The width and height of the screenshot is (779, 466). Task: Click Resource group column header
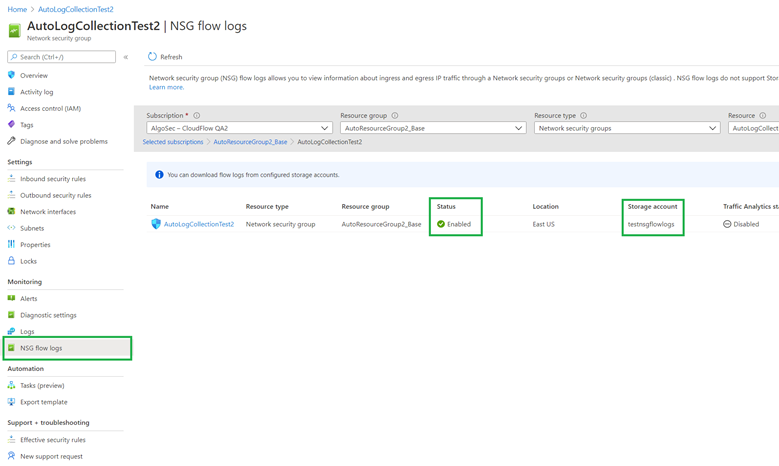[x=365, y=206]
